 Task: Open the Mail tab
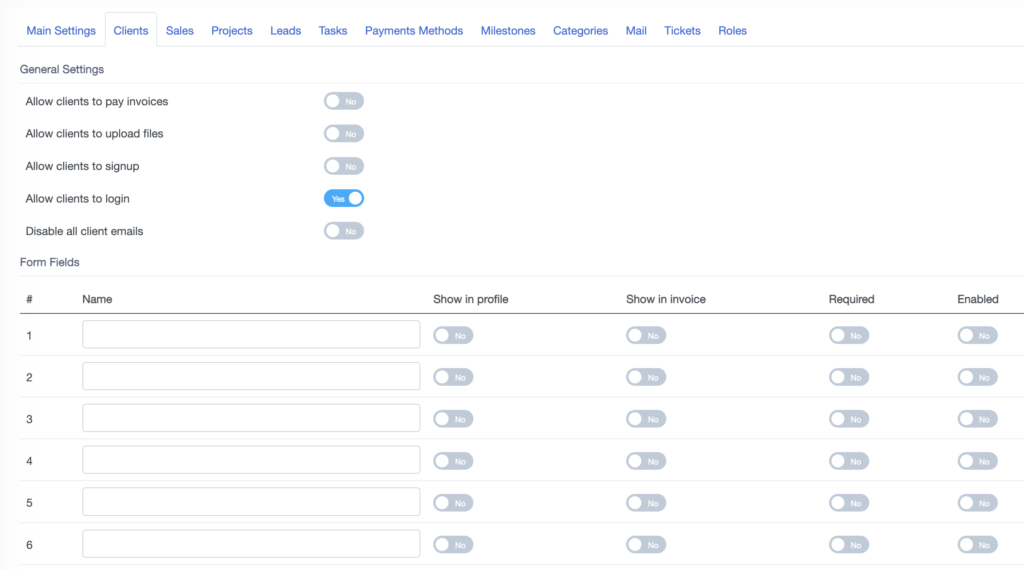coord(636,31)
